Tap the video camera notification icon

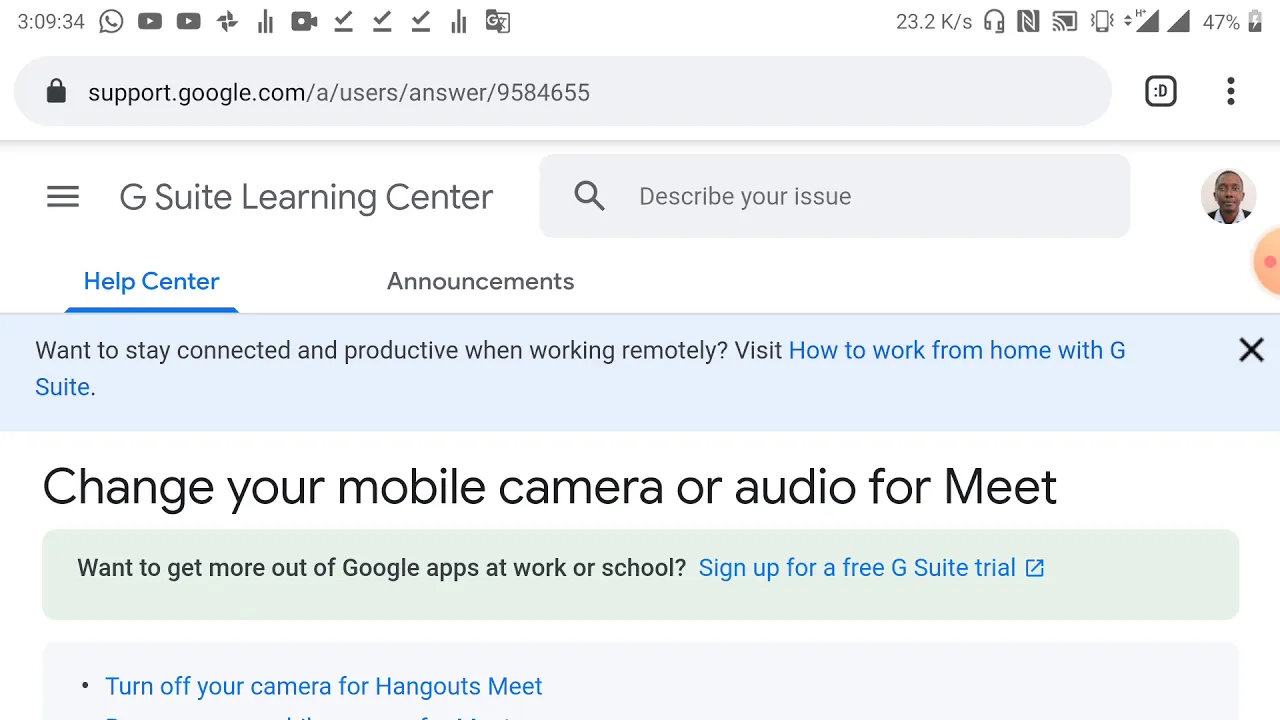pyautogui.click(x=304, y=21)
